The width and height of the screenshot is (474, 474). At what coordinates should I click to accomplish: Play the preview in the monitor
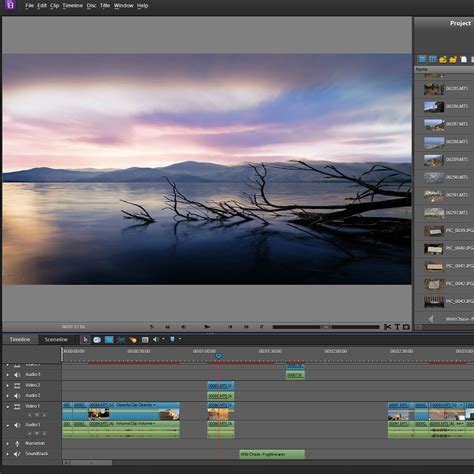point(207,327)
